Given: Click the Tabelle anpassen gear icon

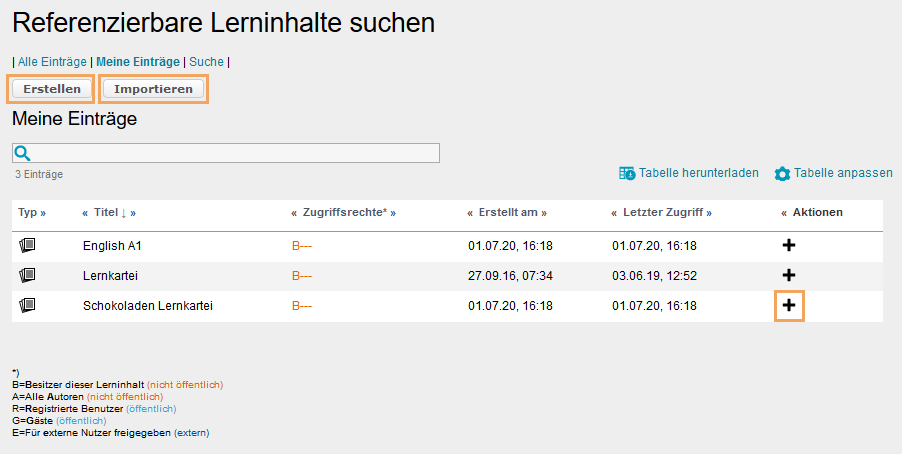Looking at the screenshot, I should coord(782,173).
